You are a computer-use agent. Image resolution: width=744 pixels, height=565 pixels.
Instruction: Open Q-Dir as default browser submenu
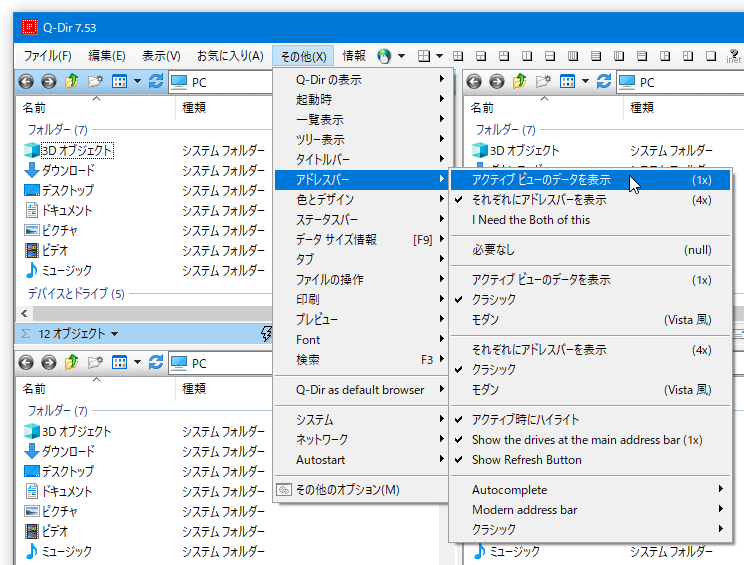pos(361,390)
